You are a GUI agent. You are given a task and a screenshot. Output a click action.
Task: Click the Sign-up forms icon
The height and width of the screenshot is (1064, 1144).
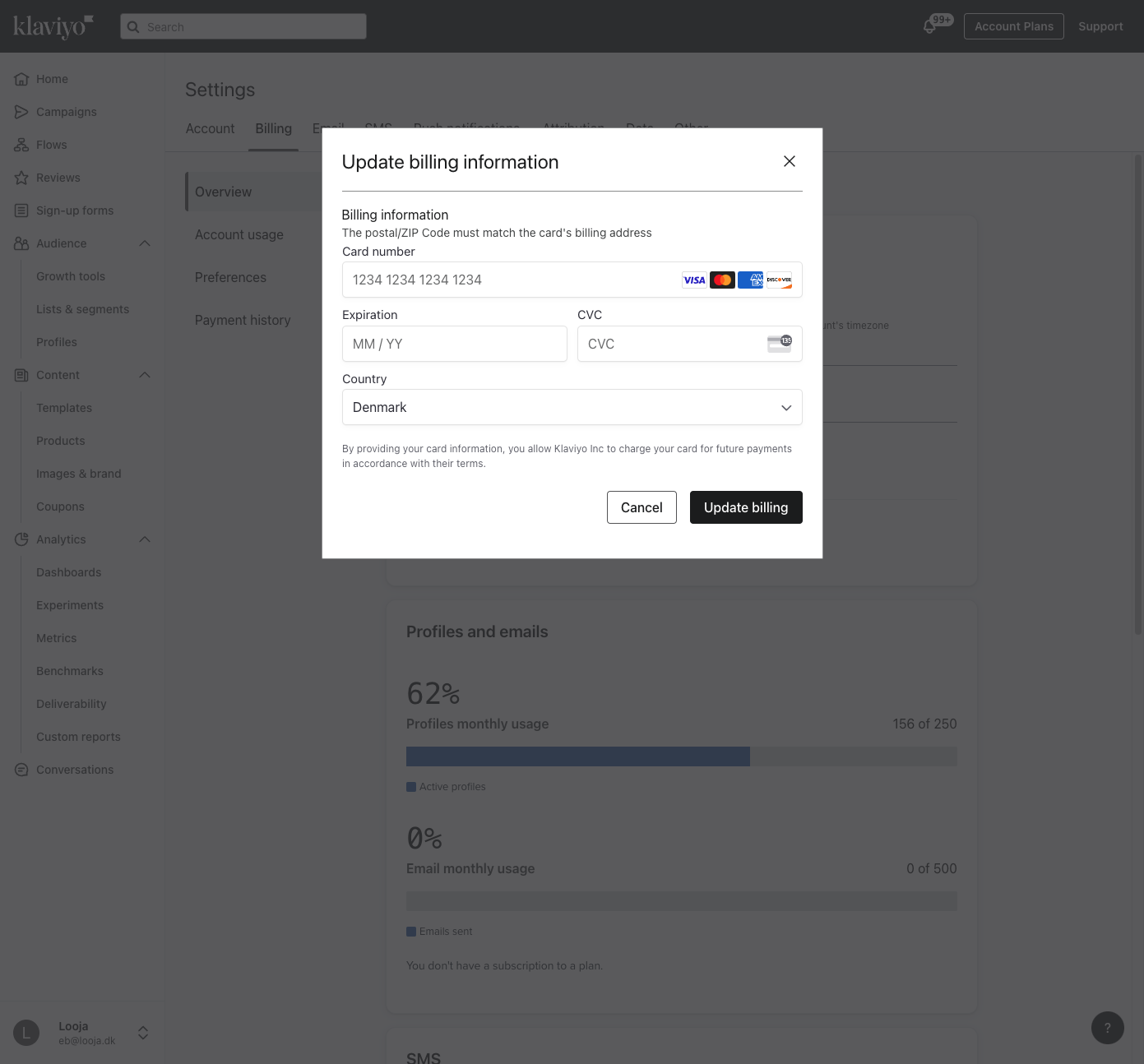tap(21, 210)
